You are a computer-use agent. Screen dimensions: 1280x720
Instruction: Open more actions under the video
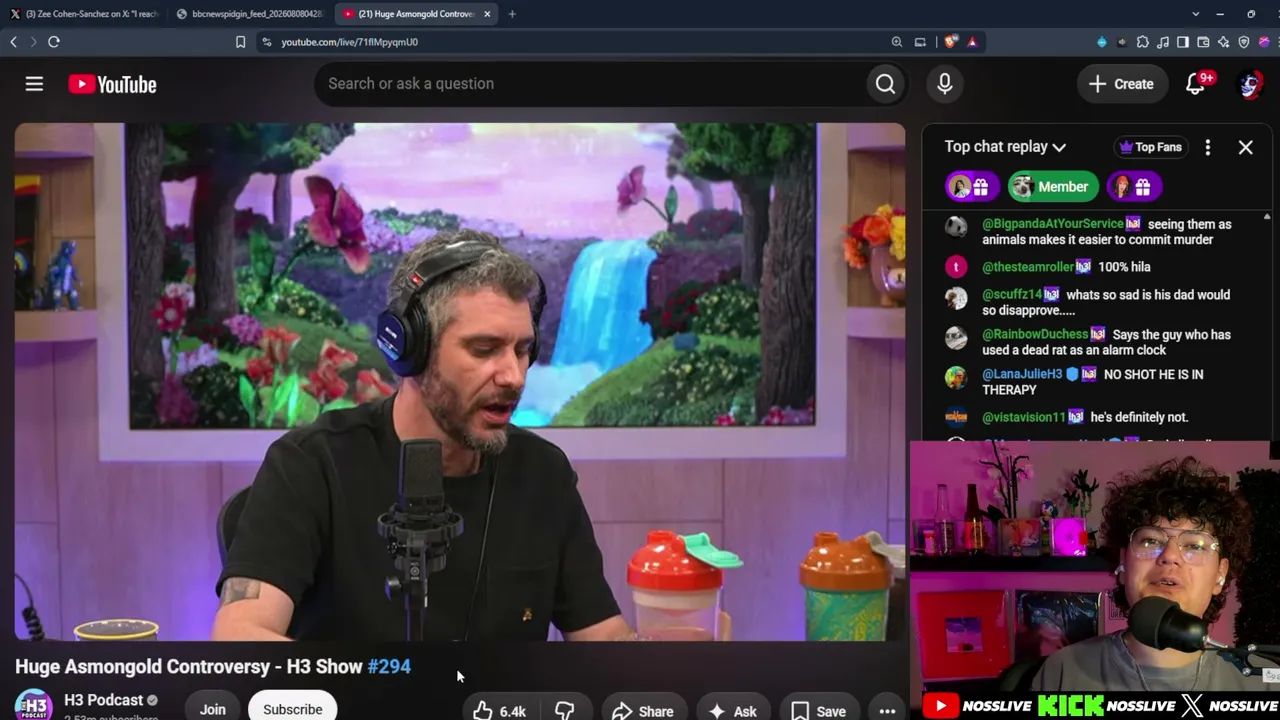point(887,711)
